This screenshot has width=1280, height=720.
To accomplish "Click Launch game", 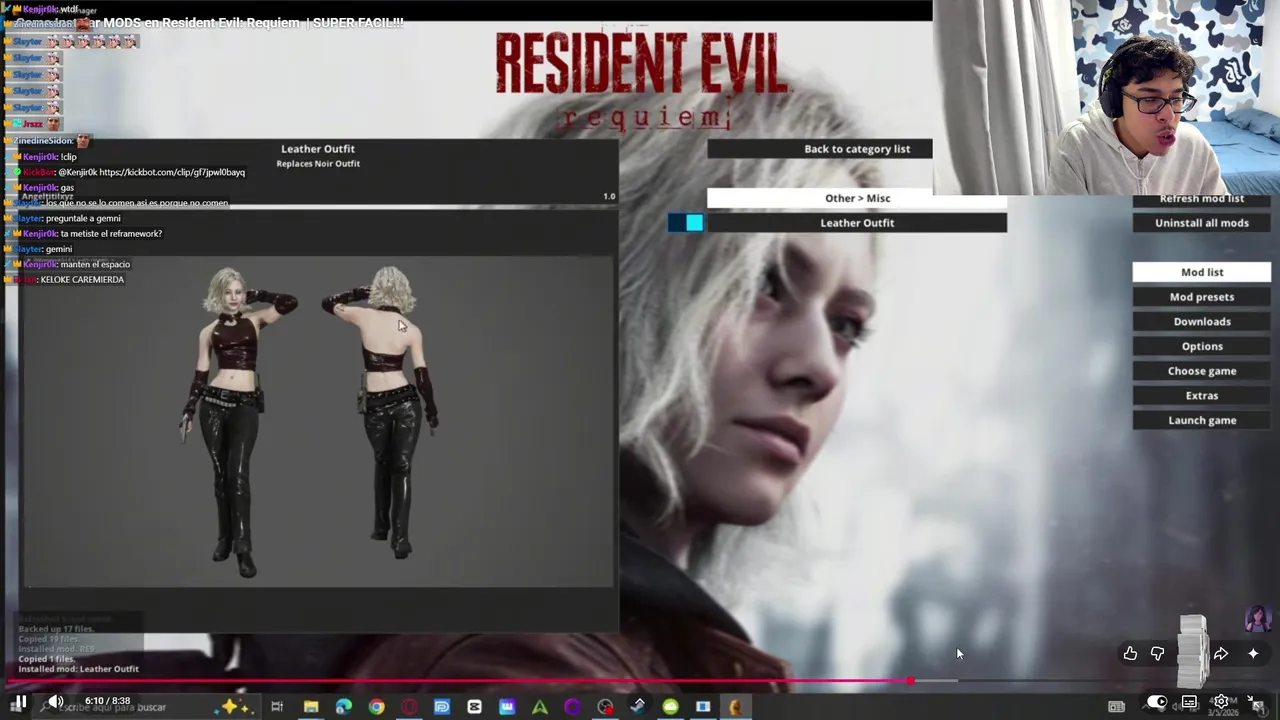I will [1202, 421].
